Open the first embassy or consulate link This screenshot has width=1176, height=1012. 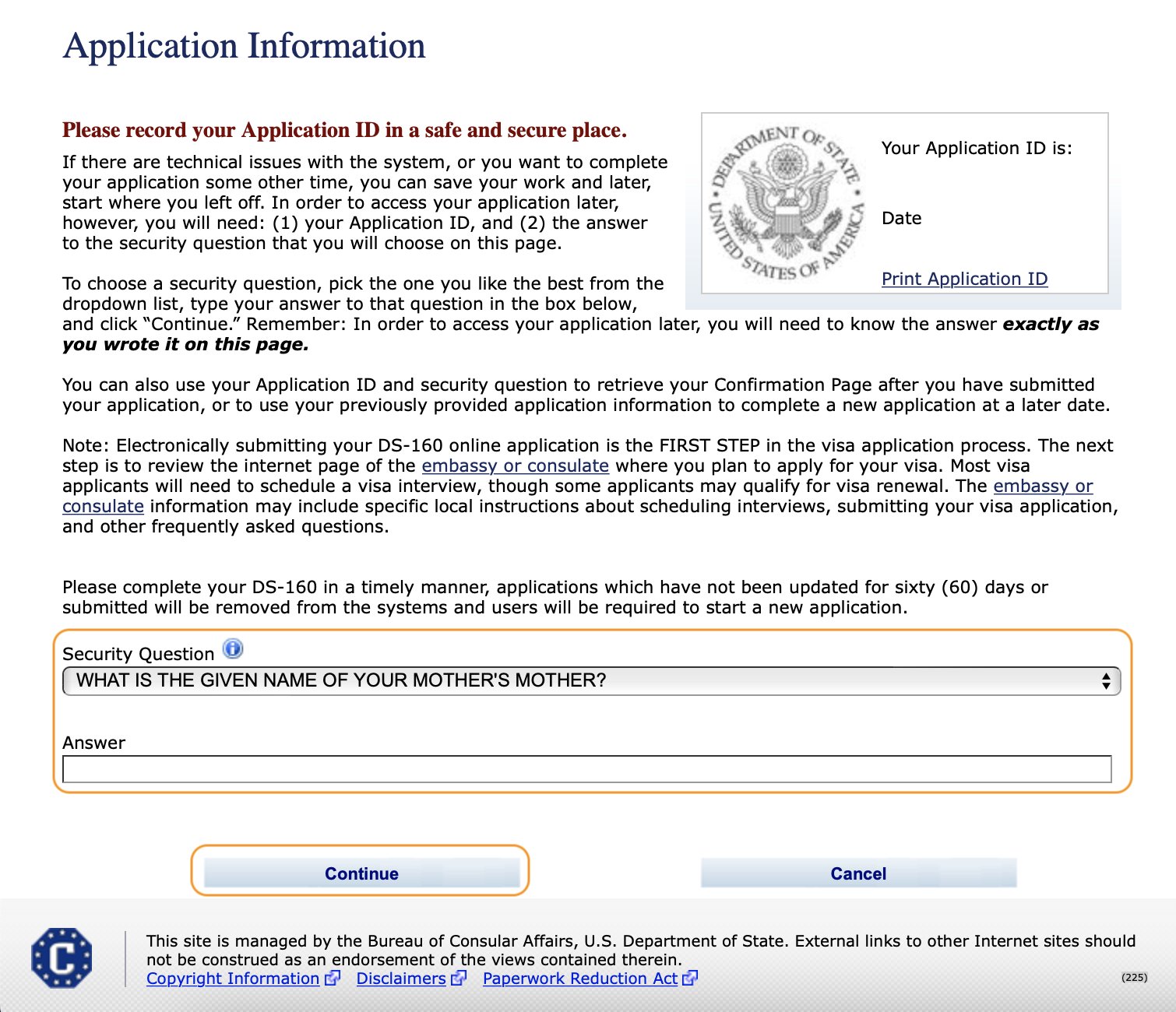point(515,466)
